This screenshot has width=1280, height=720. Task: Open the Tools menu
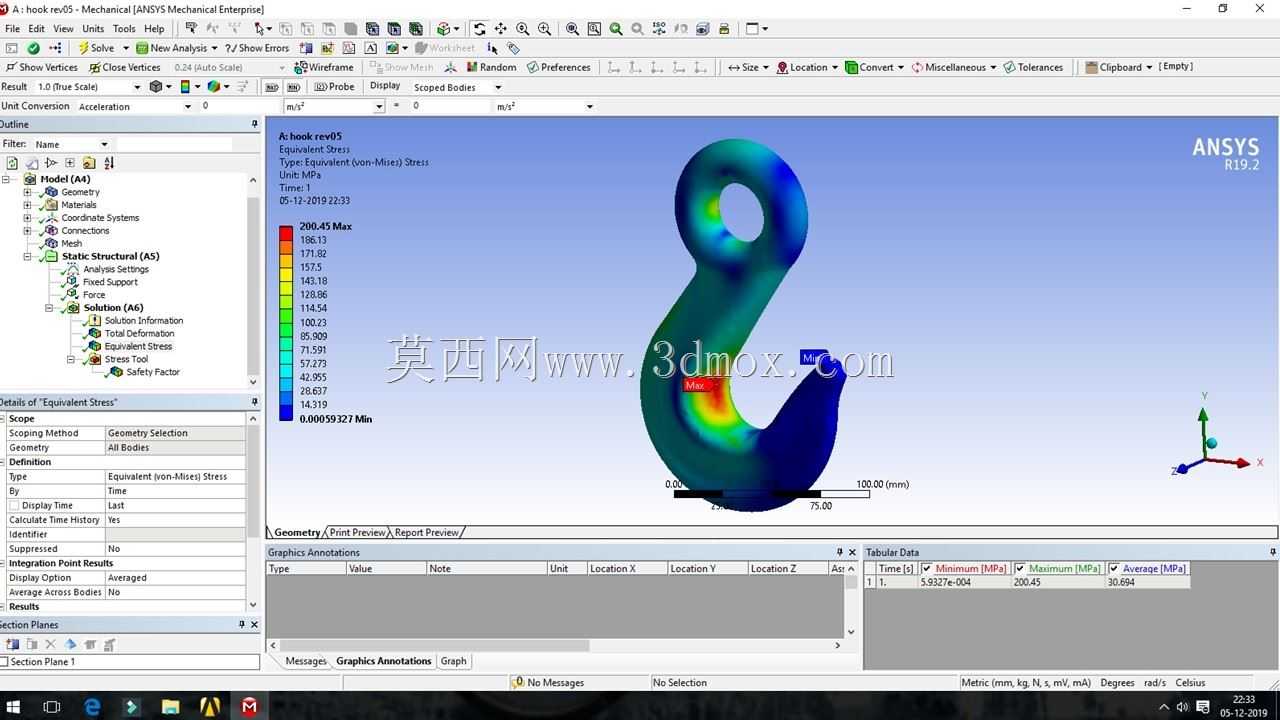click(124, 29)
